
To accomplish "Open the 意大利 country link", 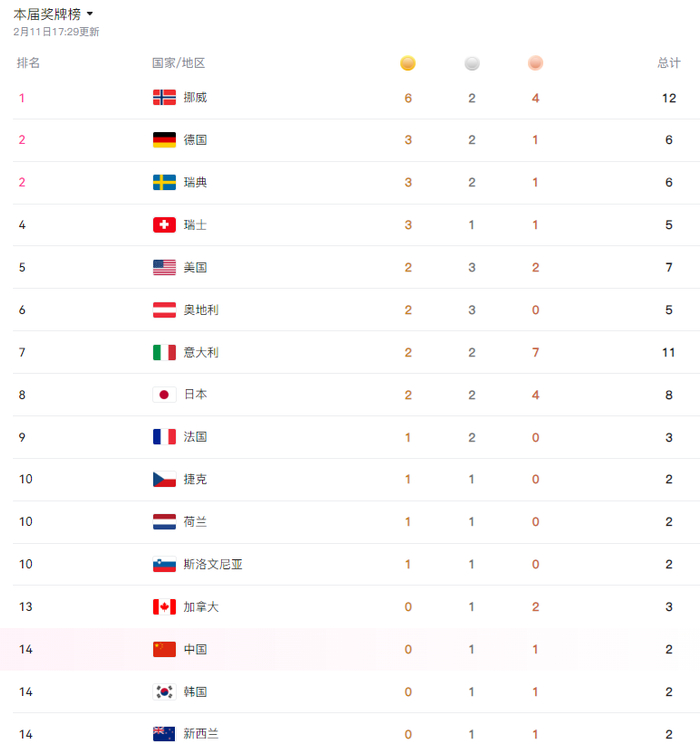I will [201, 352].
